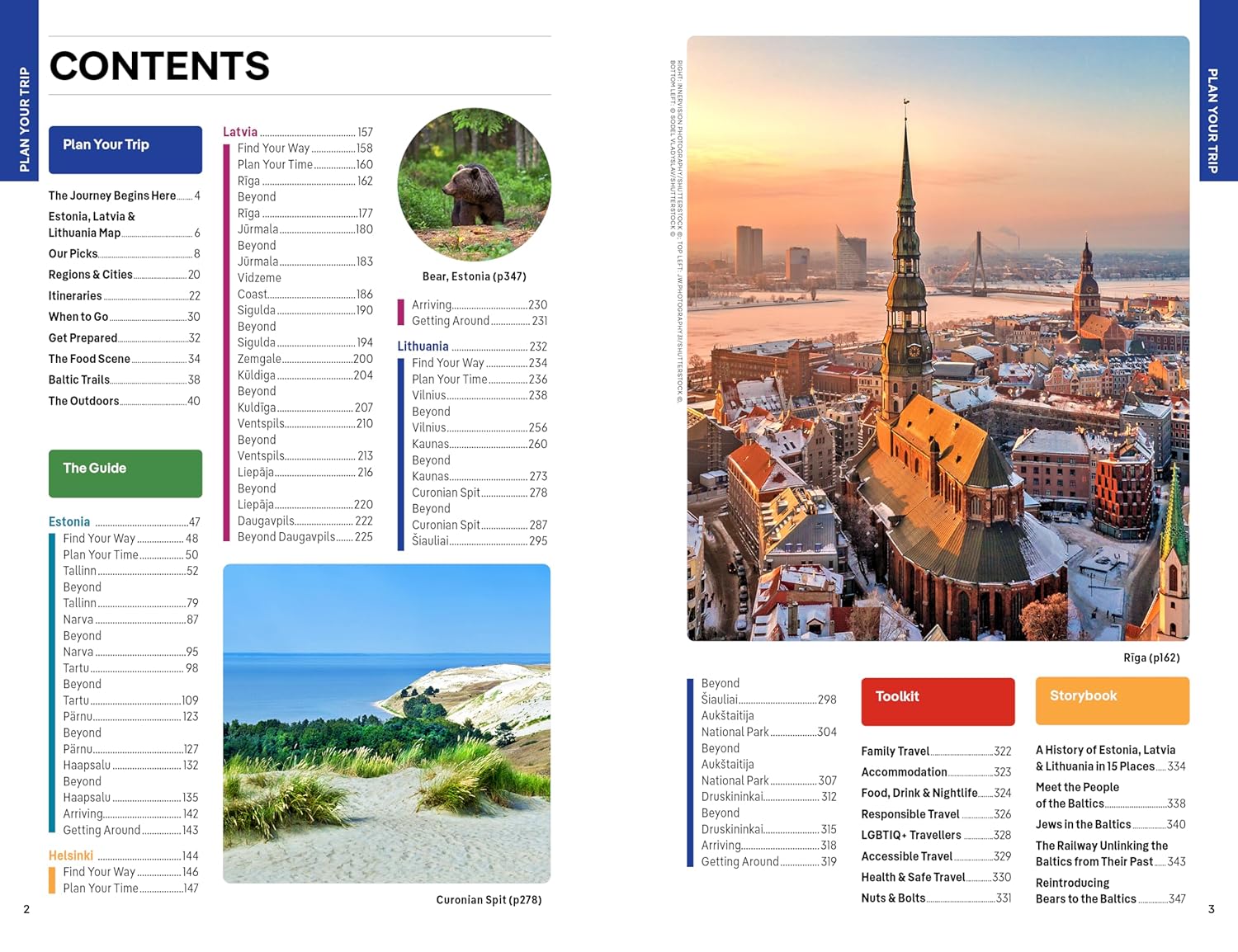Click the blue Plan Your Trip section header

tap(125, 149)
